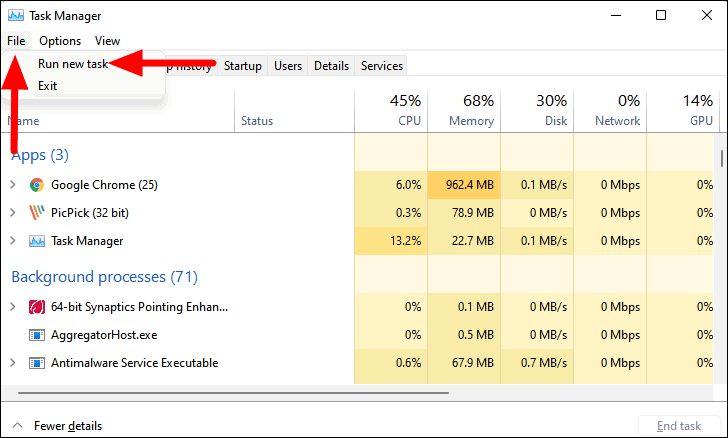Viewport: 728px width, 438px height.
Task: Click the vertical scrollbar thumb
Action: click(x=722, y=158)
